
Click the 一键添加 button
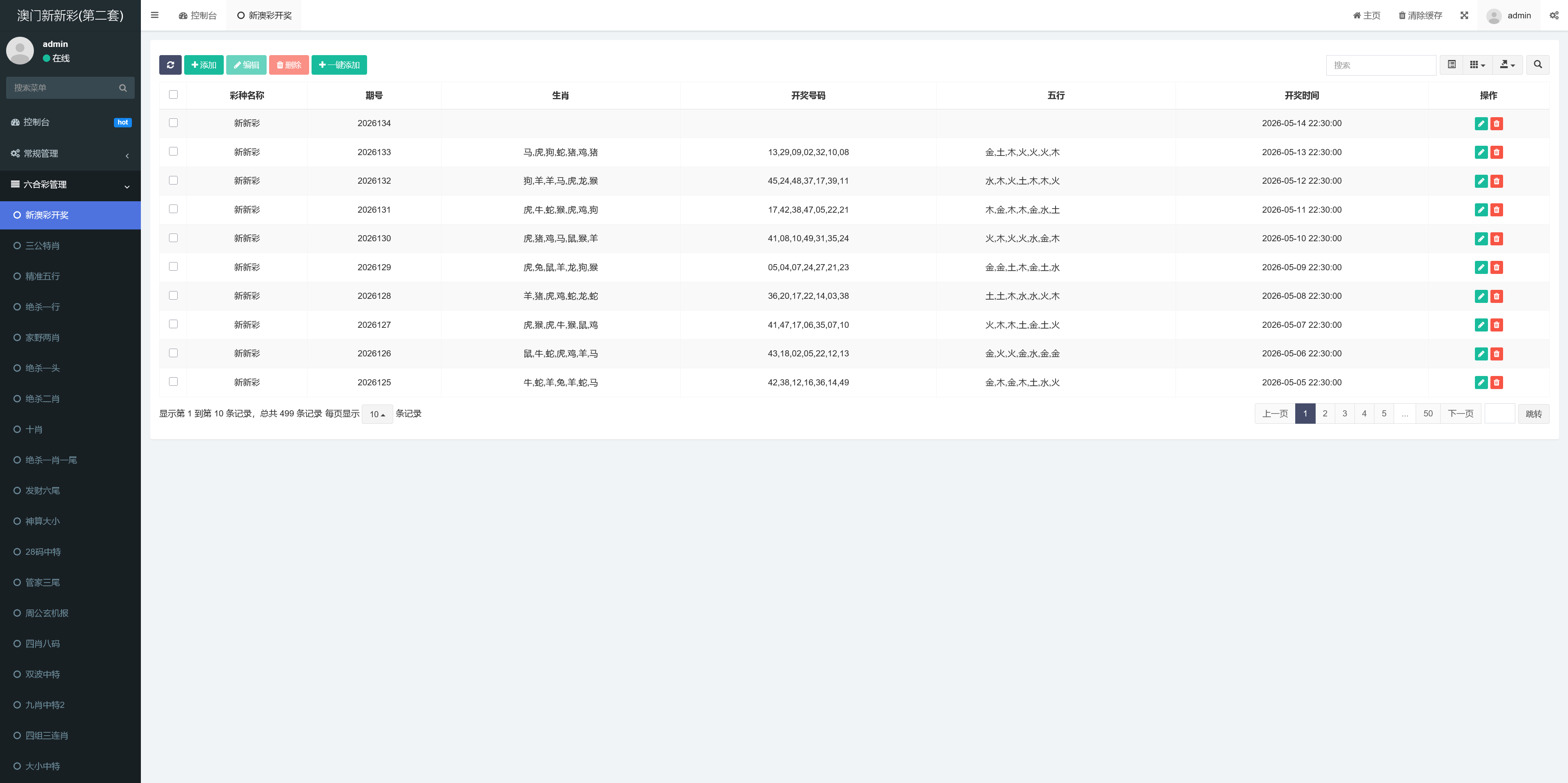(x=339, y=65)
